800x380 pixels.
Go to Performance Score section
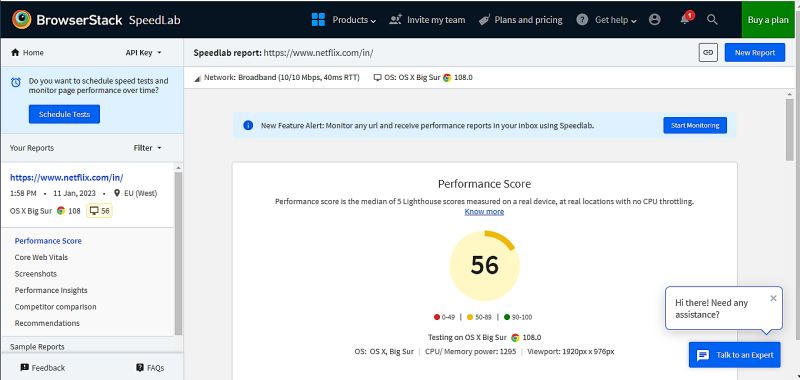(48, 241)
